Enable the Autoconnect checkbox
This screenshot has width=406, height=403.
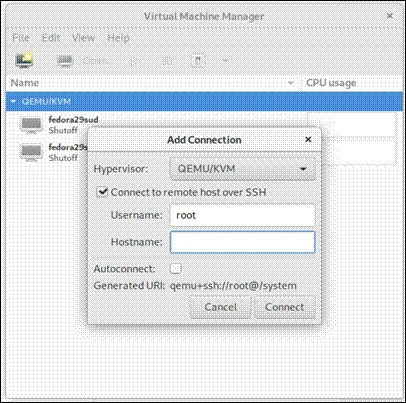click(x=176, y=268)
